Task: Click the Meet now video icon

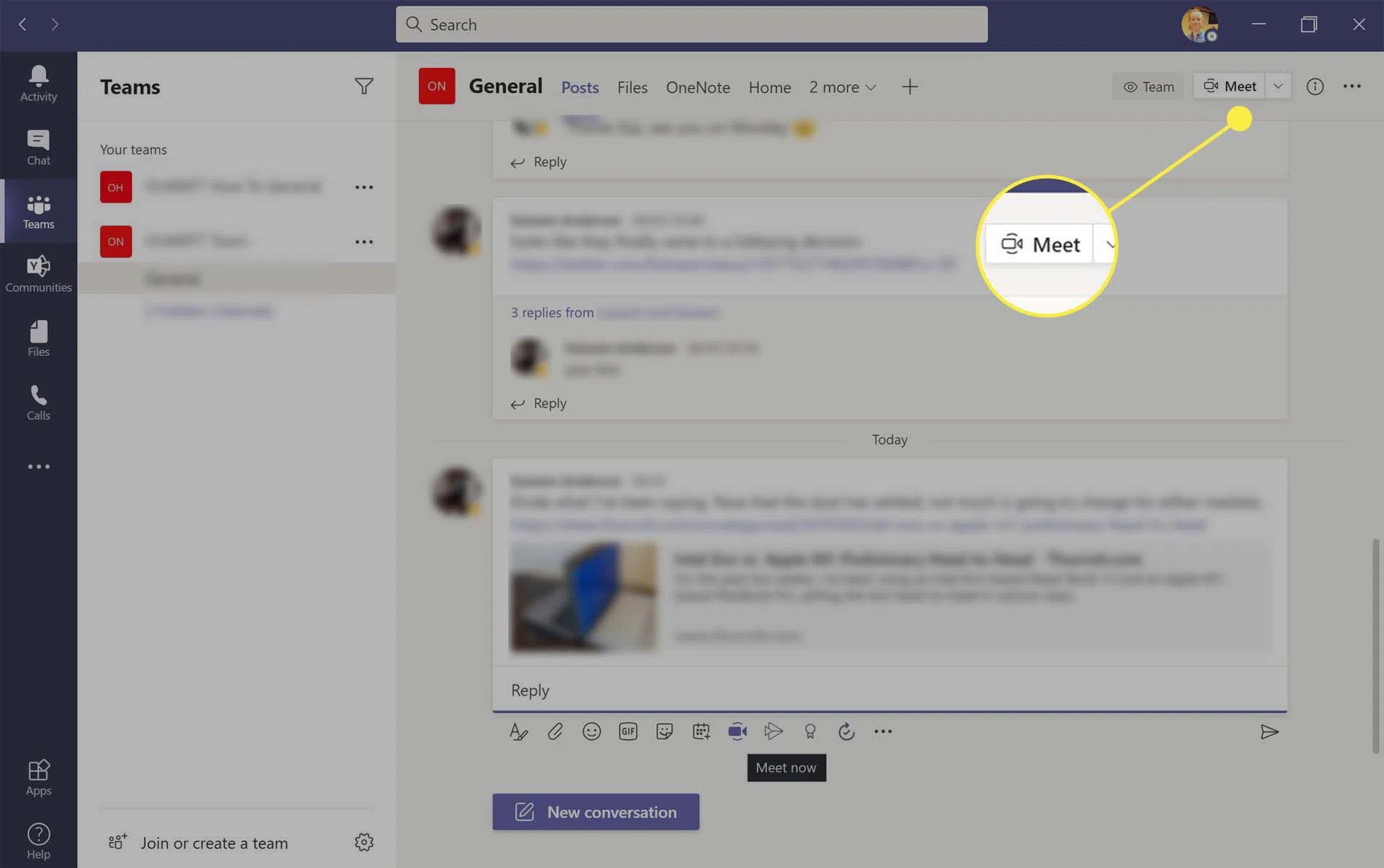Action: [737, 732]
